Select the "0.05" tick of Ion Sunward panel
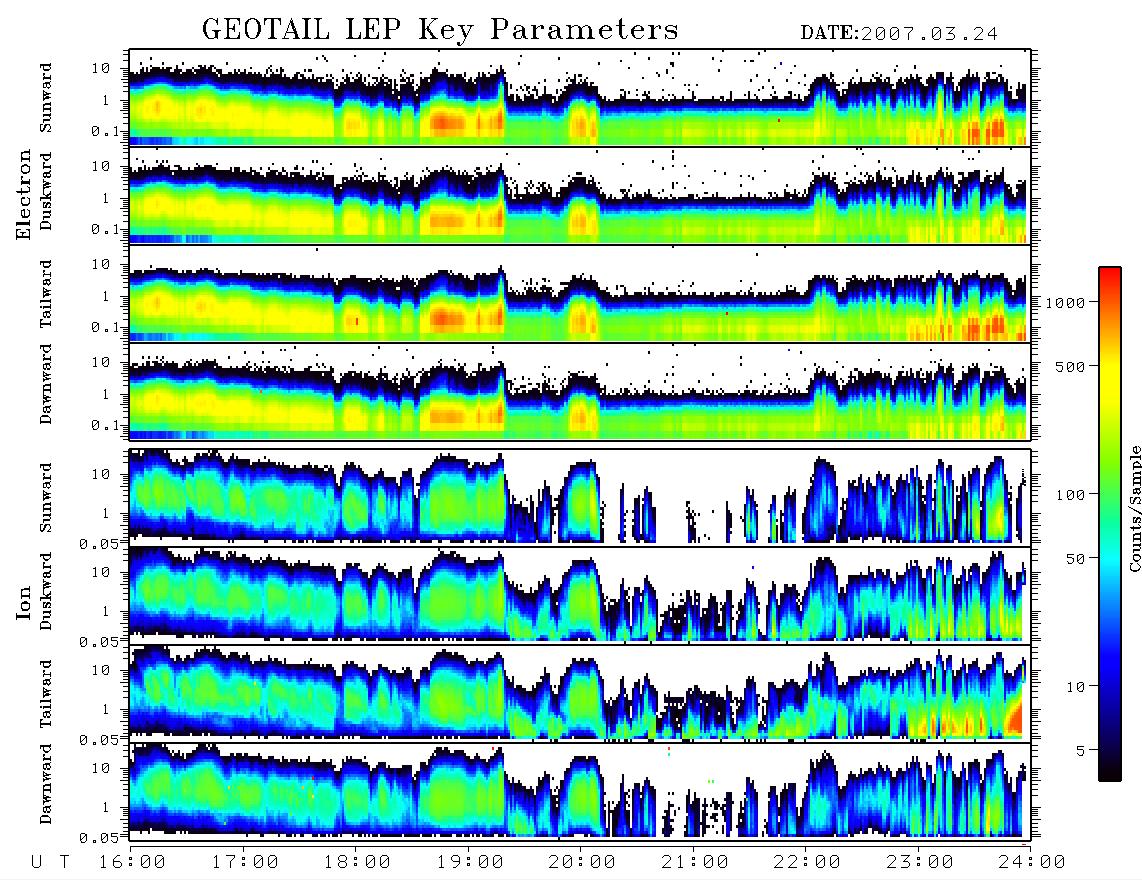1142x880 pixels. (x=99, y=543)
